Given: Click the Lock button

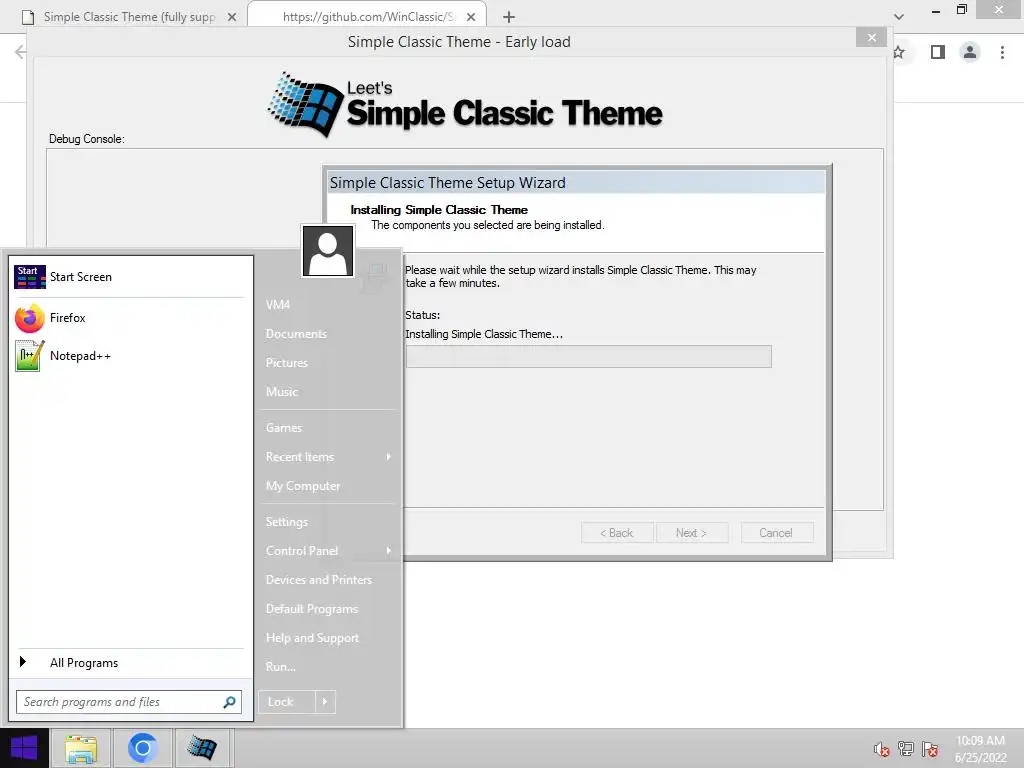Looking at the screenshot, I should tap(287, 702).
